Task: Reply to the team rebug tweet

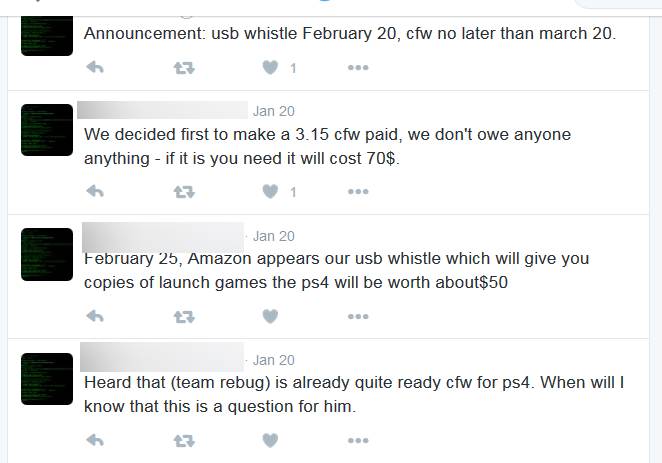Action: 95,440
